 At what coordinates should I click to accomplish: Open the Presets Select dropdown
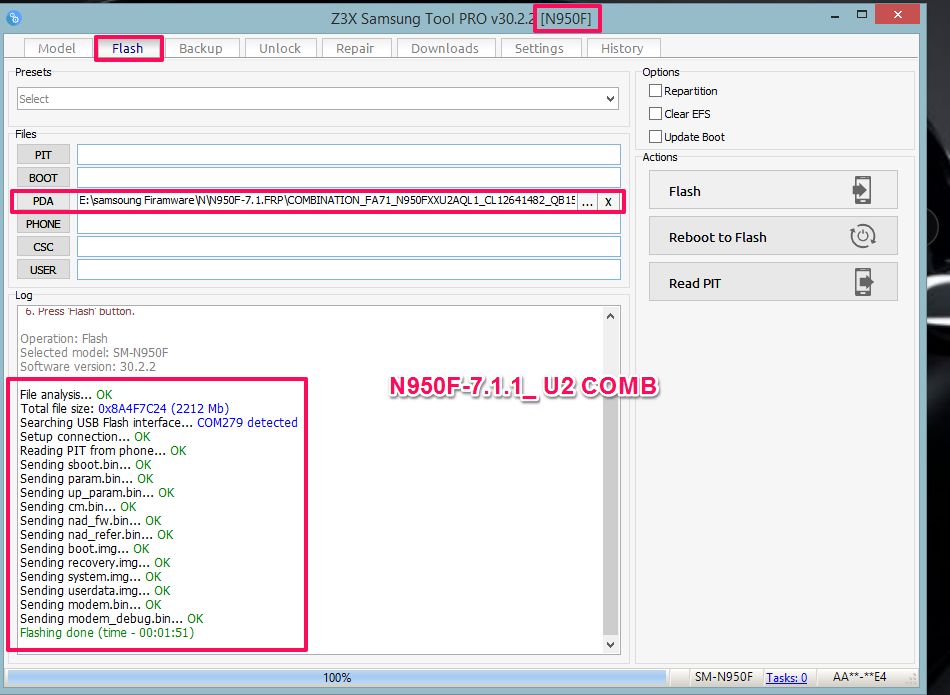pos(317,99)
